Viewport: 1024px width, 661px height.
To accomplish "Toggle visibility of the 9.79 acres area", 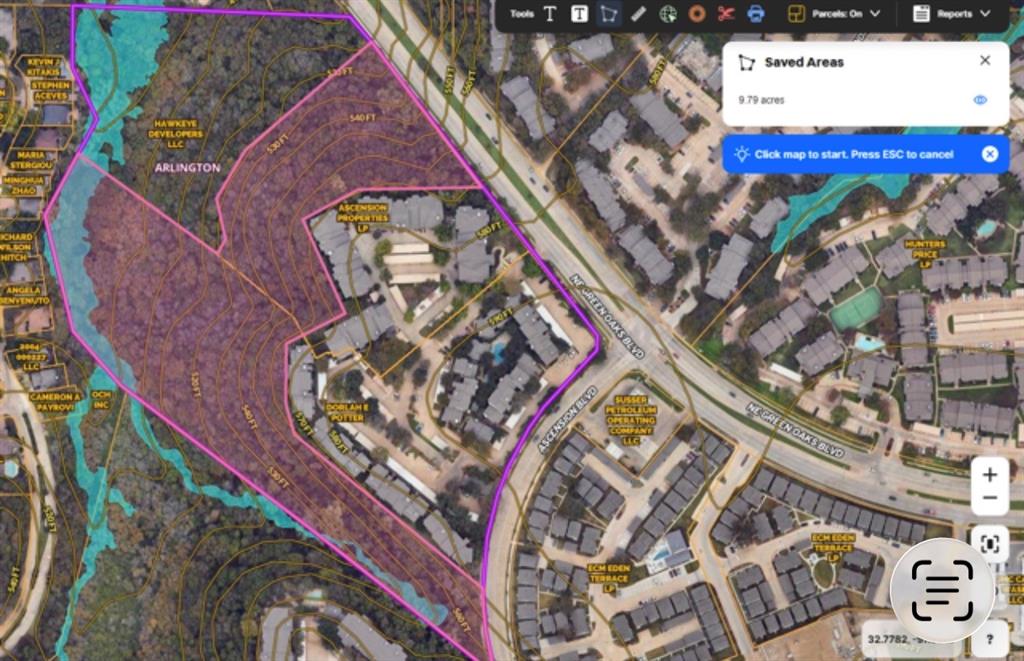I will (x=980, y=100).
